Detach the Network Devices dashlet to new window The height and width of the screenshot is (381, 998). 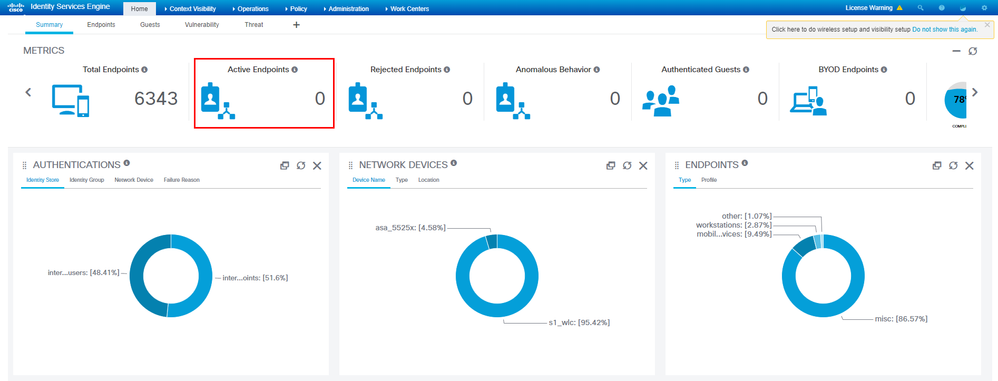[610, 166]
